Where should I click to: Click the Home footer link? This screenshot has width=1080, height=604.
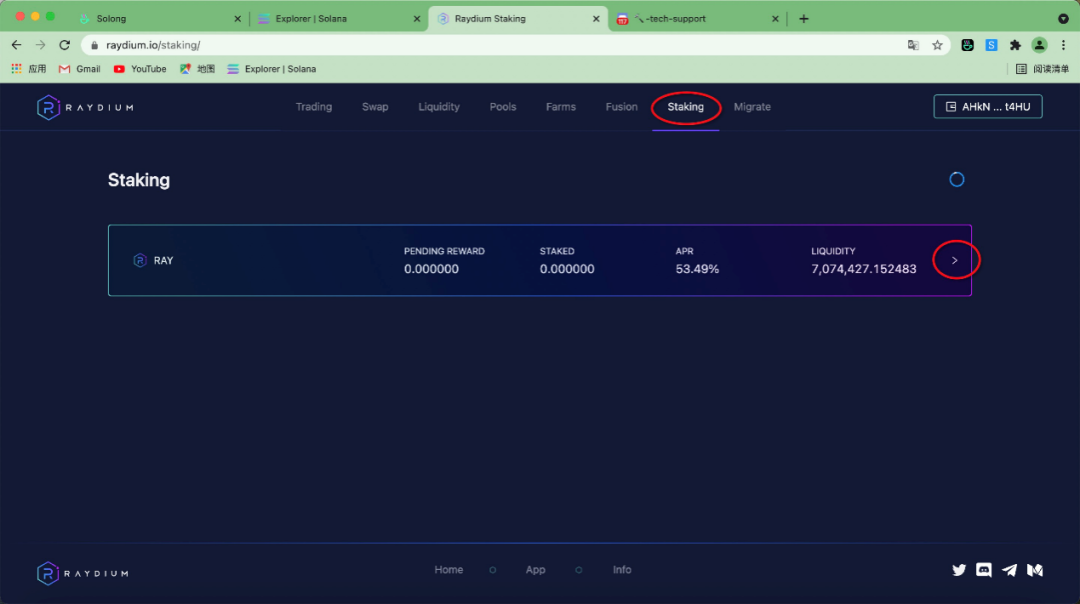click(448, 570)
